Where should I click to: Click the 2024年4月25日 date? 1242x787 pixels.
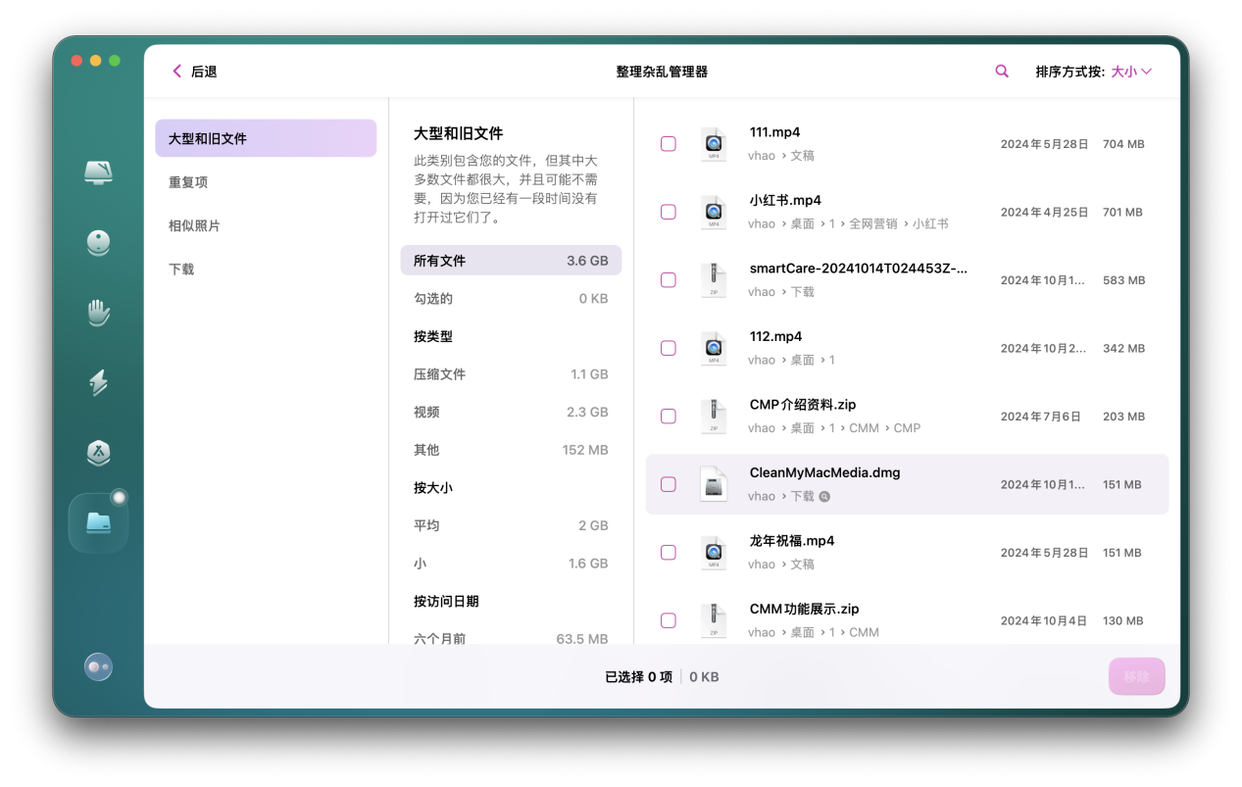[x=1044, y=212]
